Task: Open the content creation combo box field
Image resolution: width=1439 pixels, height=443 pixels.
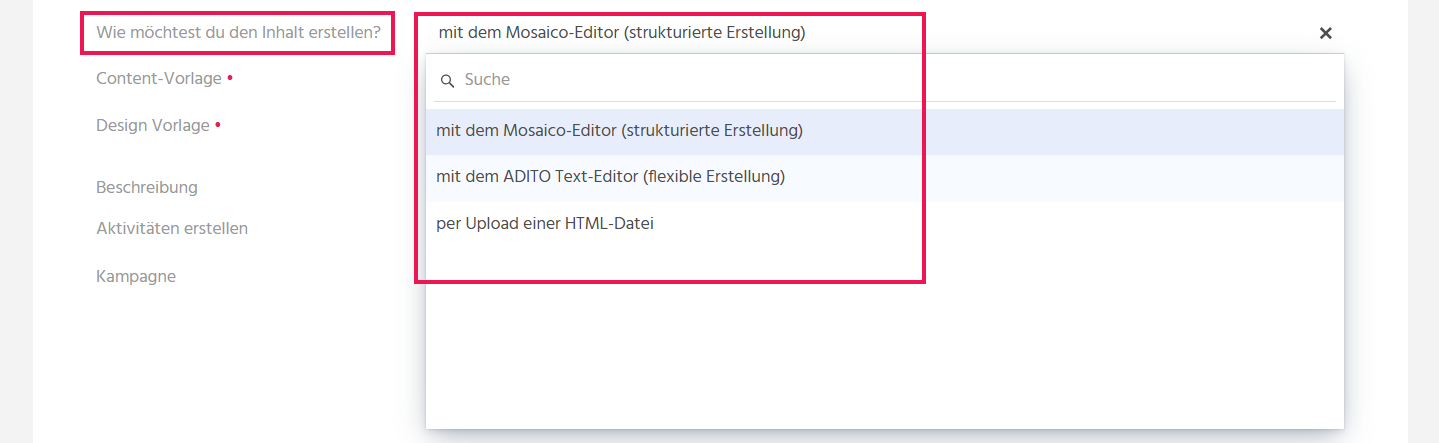Action: pos(885,33)
